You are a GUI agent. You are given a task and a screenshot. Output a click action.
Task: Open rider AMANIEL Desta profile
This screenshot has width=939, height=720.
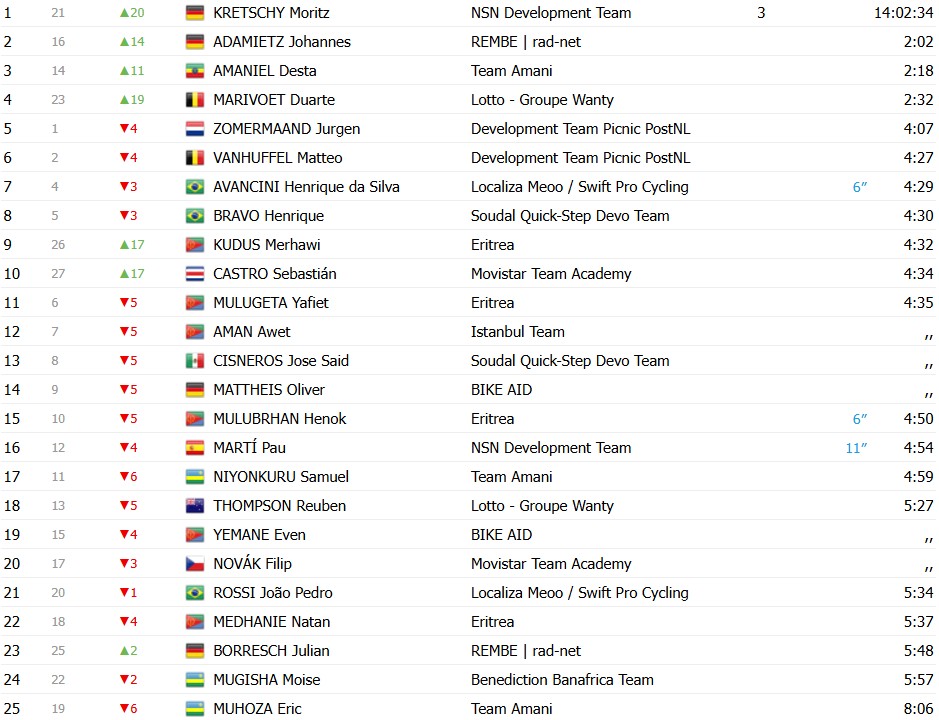265,71
